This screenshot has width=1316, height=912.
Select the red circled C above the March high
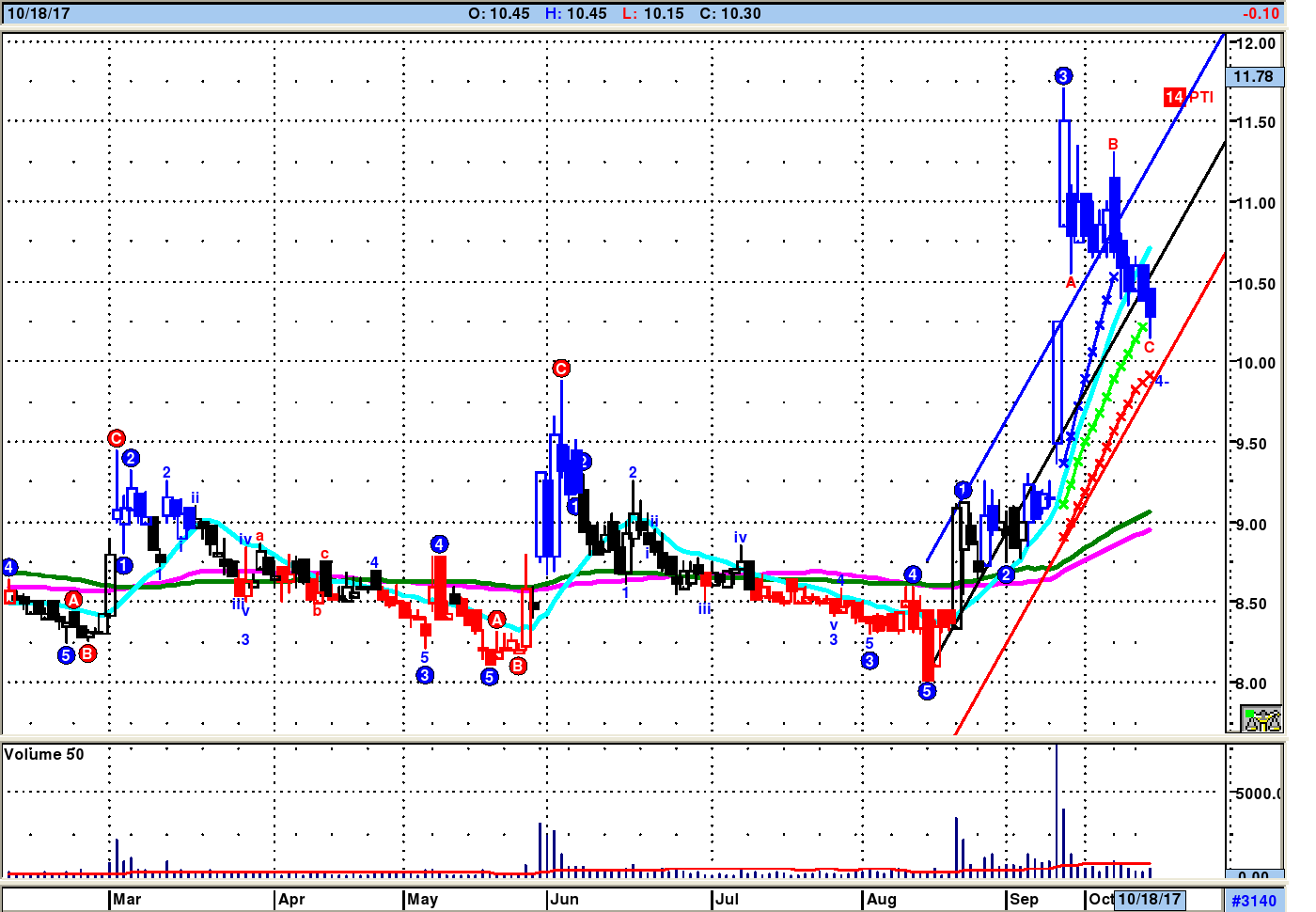click(x=116, y=438)
